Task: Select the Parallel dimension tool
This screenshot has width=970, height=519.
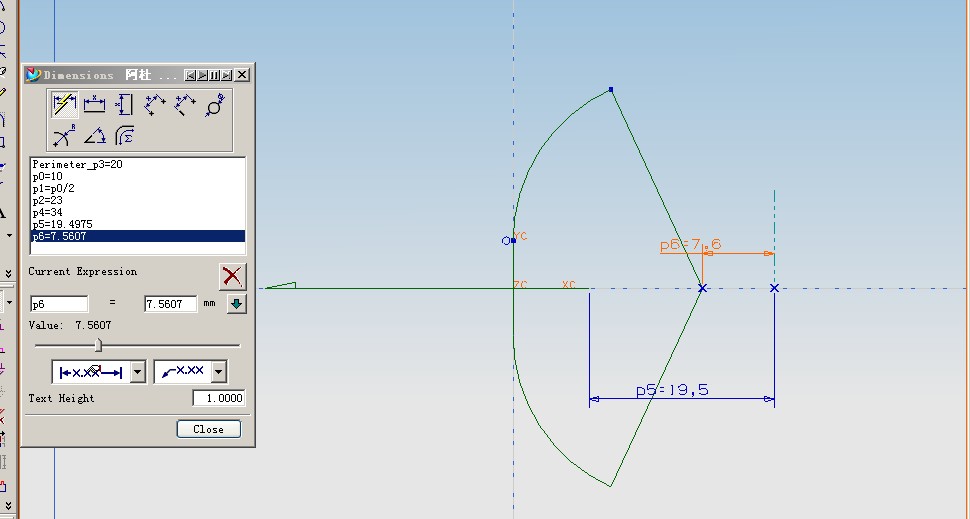Action: (x=155, y=105)
